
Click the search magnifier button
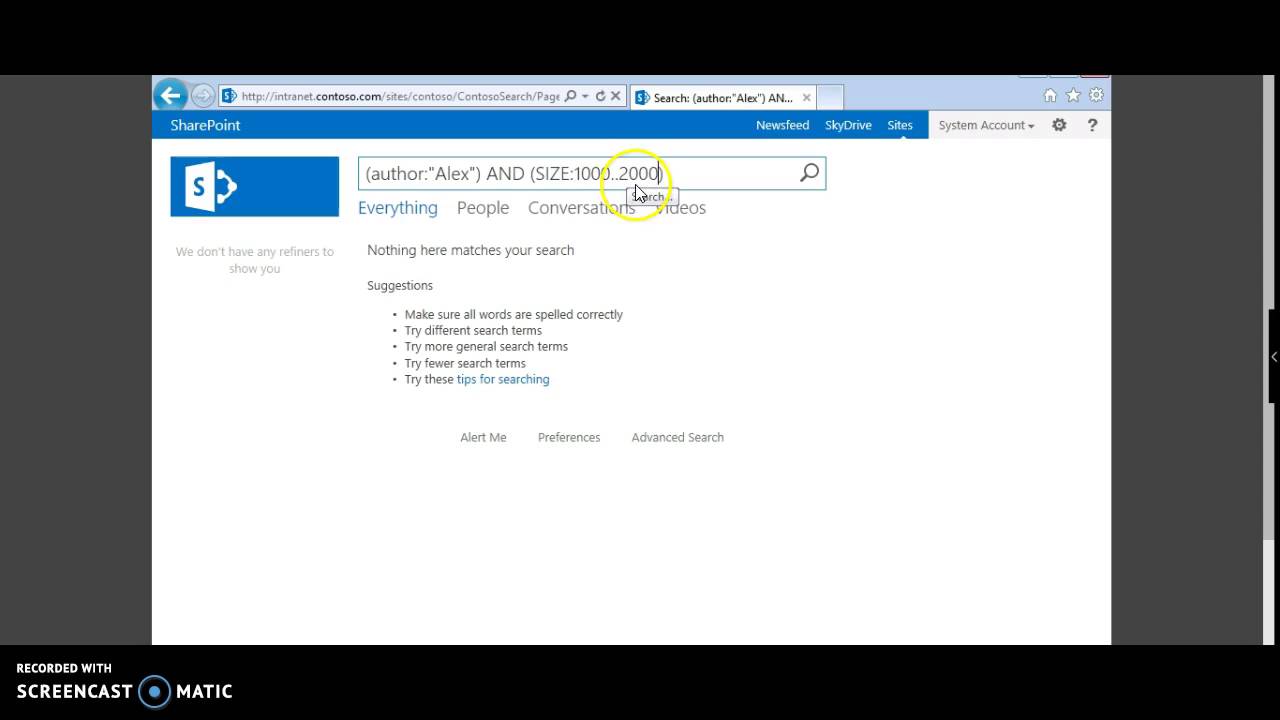click(x=810, y=173)
